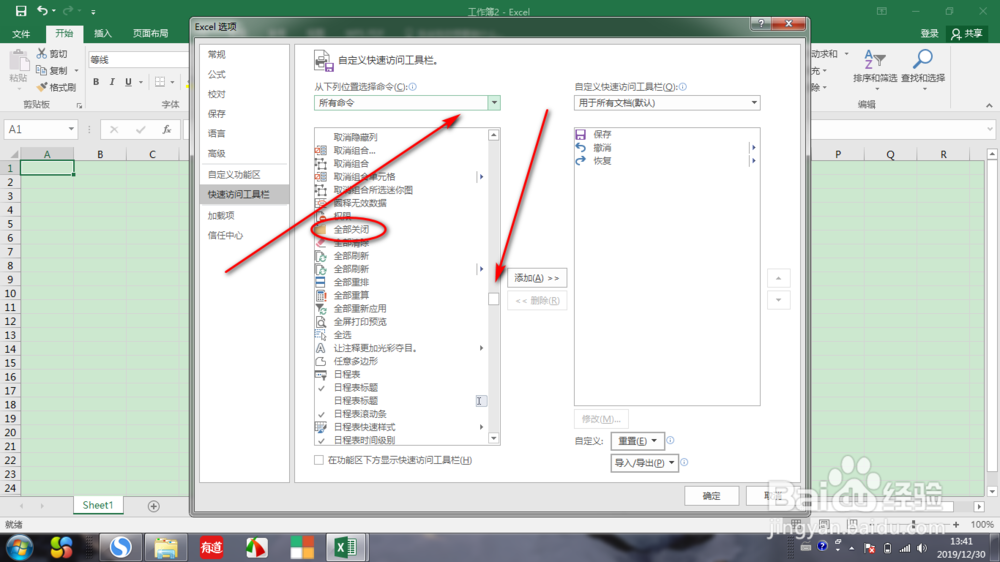
Task: Click the Save icon in Excel title bar
Action: [x=21, y=11]
